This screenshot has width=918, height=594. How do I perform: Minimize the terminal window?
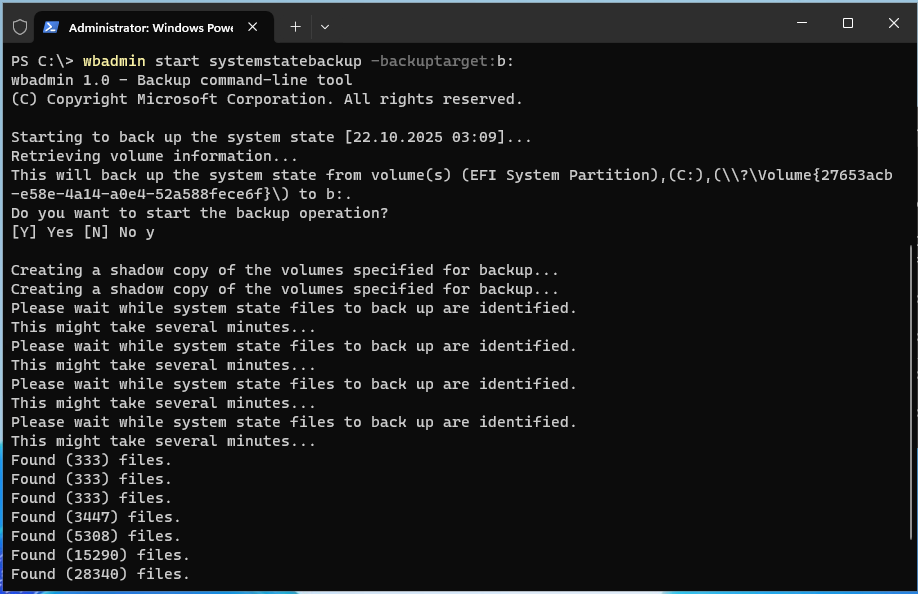pyautogui.click(x=802, y=23)
